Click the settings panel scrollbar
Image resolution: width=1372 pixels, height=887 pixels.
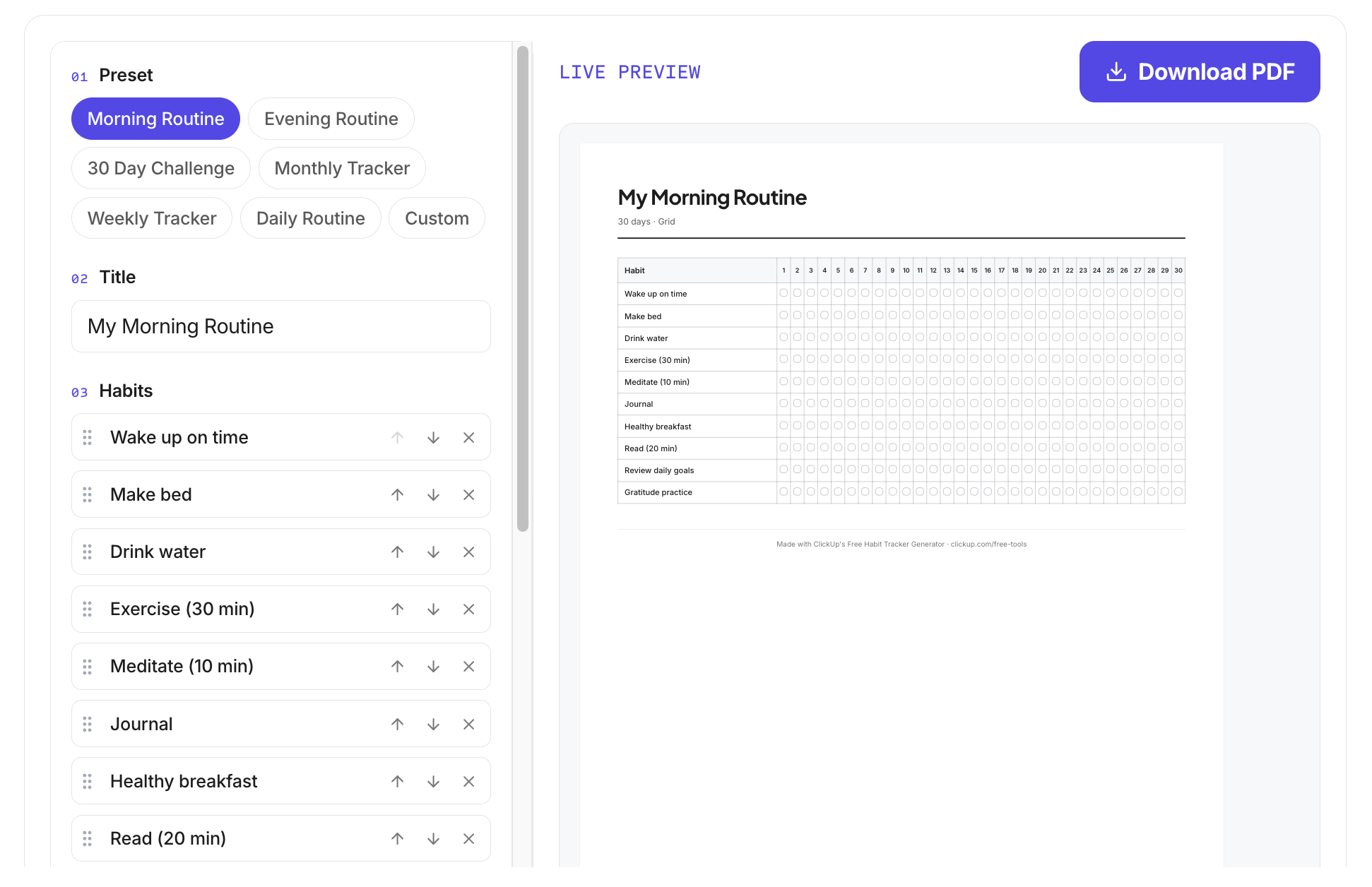(x=523, y=289)
